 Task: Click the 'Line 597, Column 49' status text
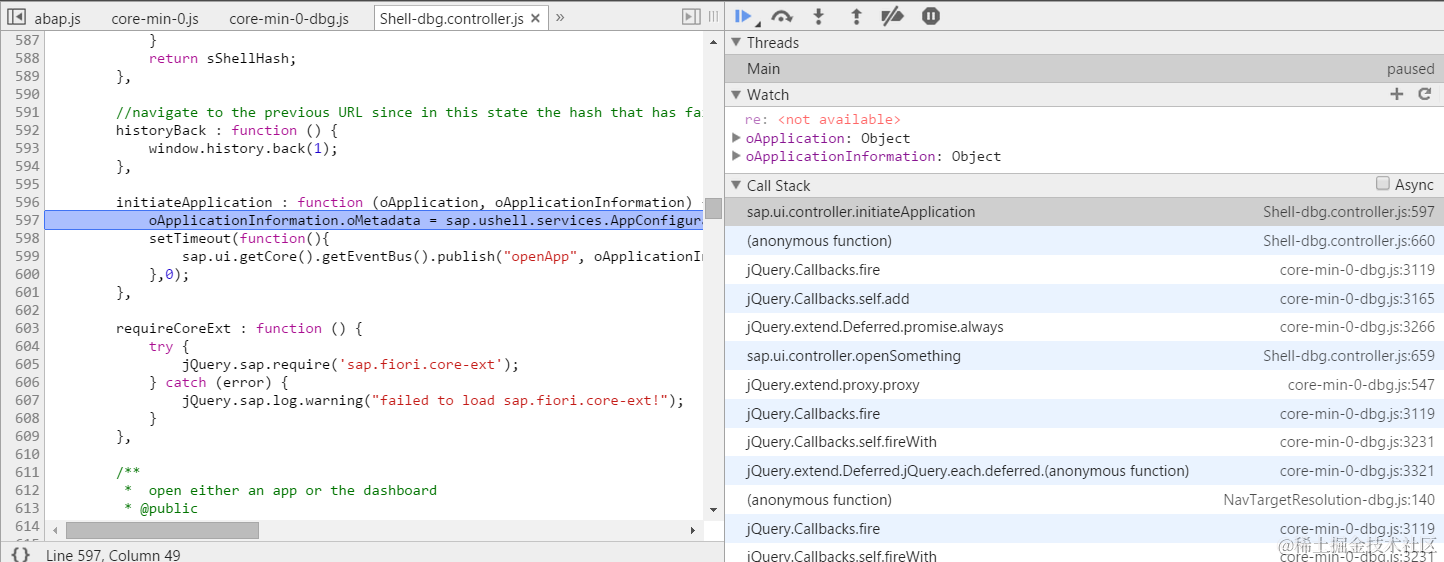point(113,554)
